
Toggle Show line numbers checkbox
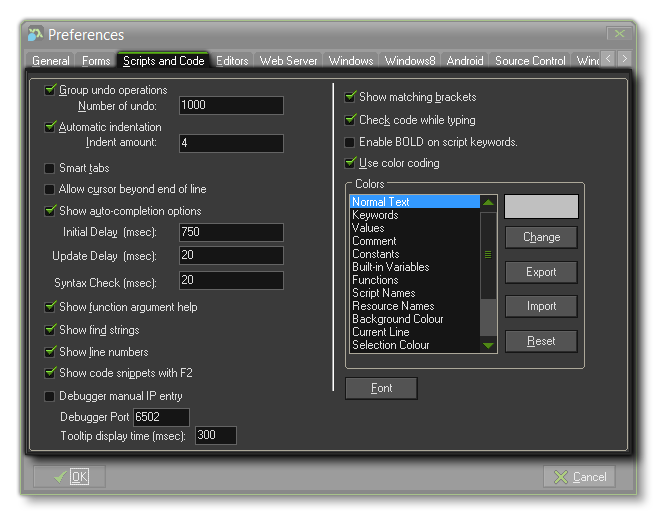(x=51, y=352)
